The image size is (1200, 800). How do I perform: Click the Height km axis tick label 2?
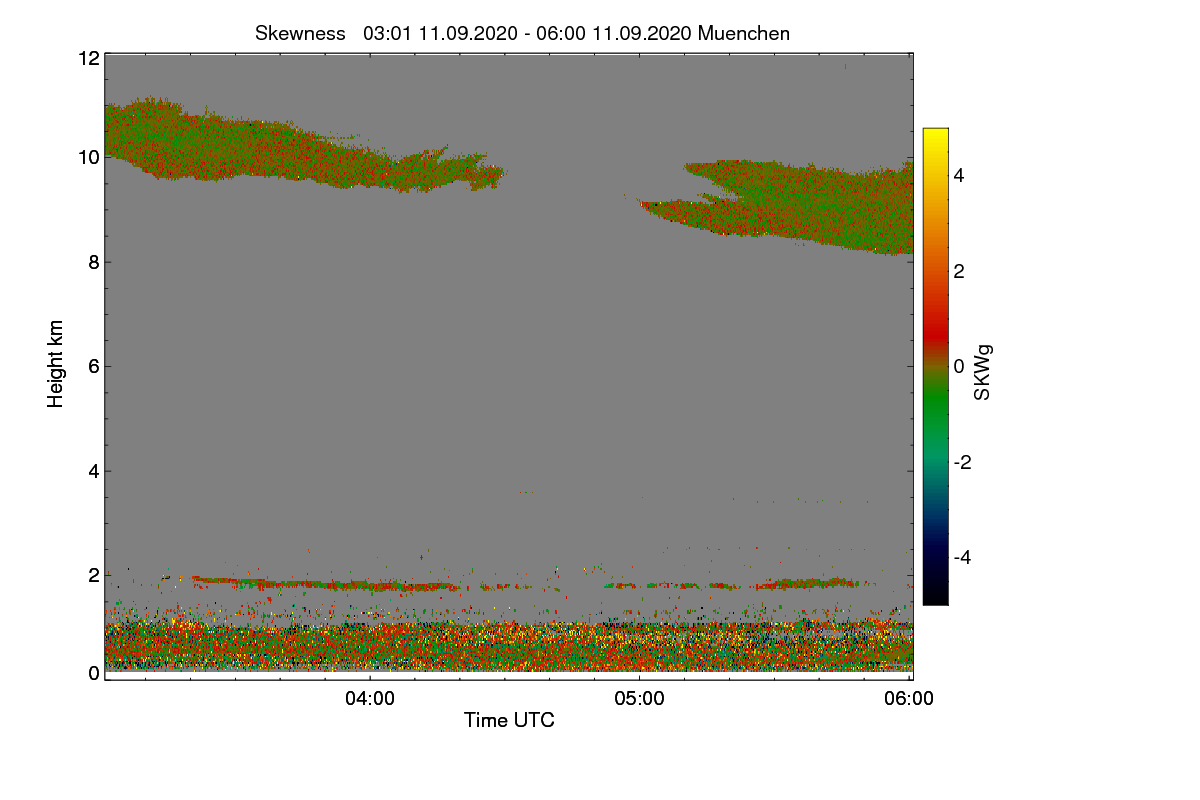[93, 575]
